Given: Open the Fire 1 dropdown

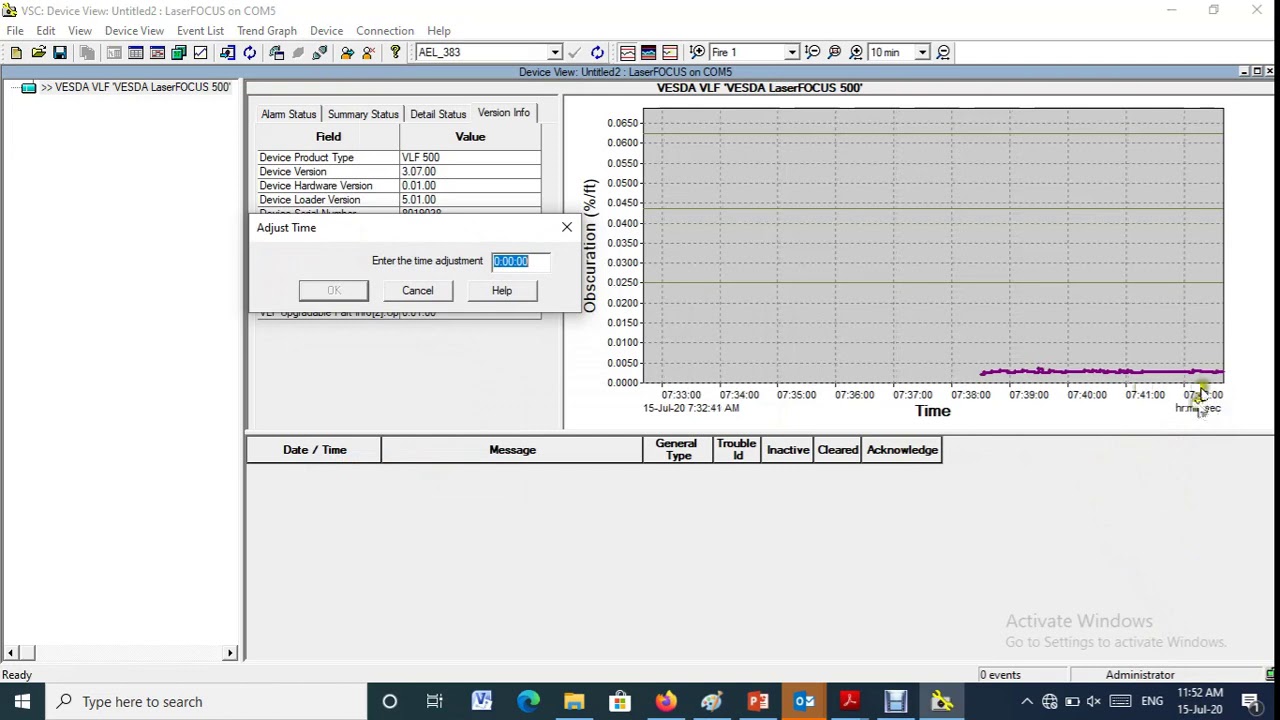Looking at the screenshot, I should (x=791, y=52).
